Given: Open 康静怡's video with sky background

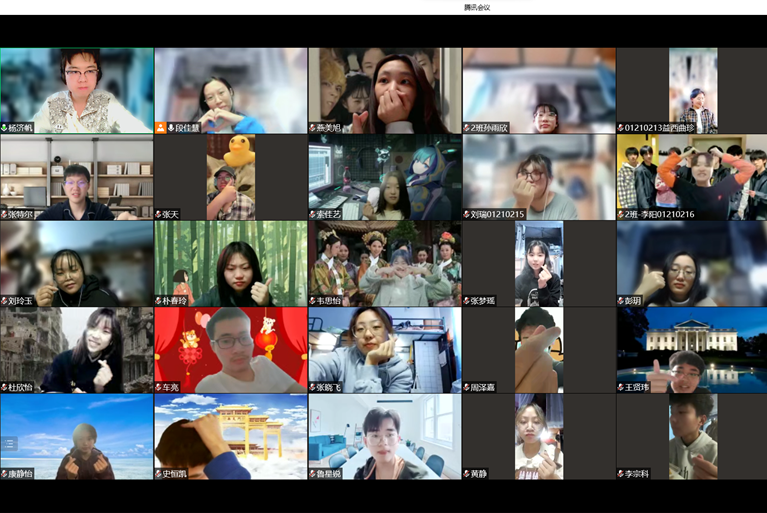Looking at the screenshot, I should (x=77, y=435).
